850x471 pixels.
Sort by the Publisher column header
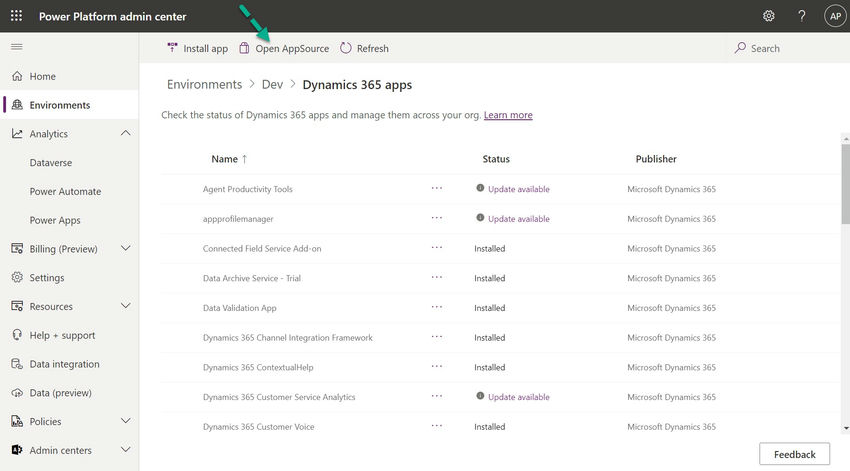click(656, 159)
